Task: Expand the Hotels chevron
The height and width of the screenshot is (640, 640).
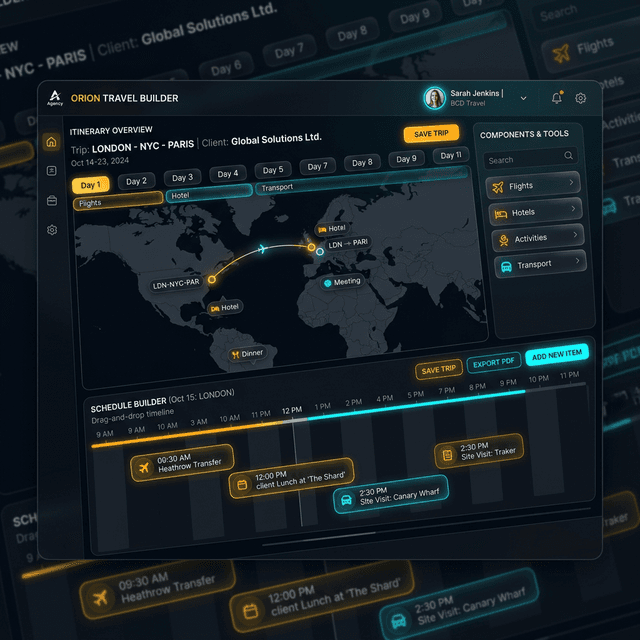Action: 573,209
